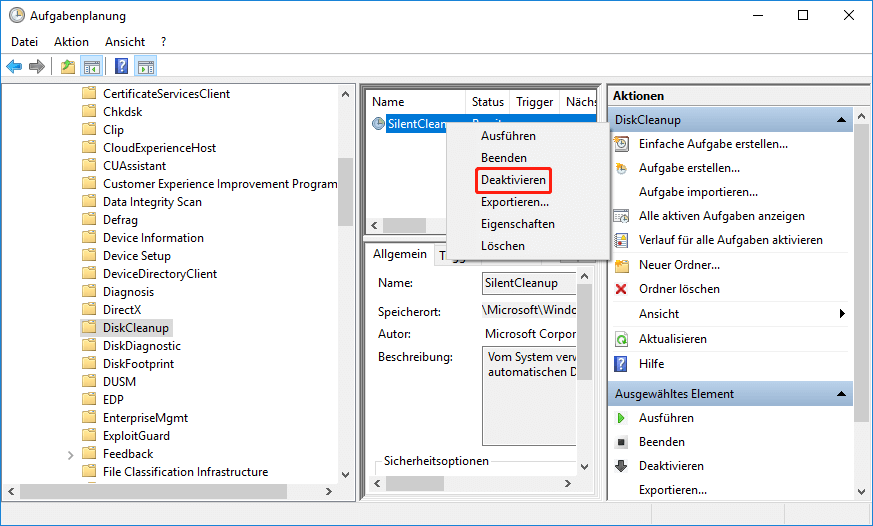Image resolution: width=873 pixels, height=526 pixels.
Task: Collapse the 'Ausgewähltes Element' section
Action: [x=843, y=394]
